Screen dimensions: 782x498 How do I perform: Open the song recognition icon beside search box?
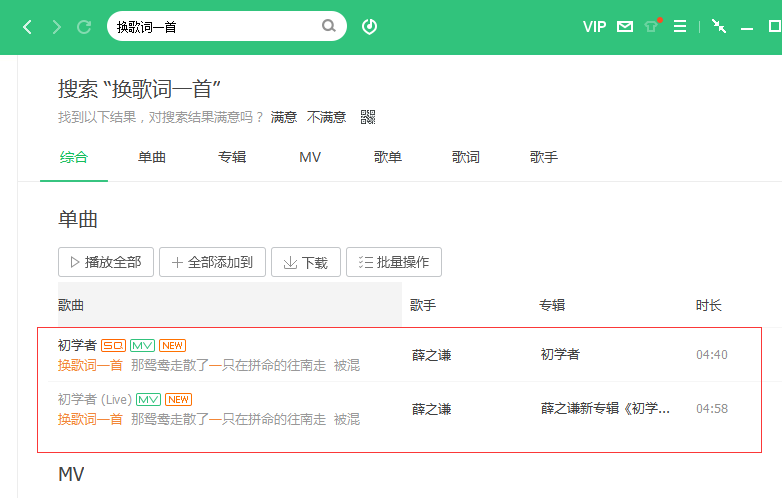[x=369, y=26]
